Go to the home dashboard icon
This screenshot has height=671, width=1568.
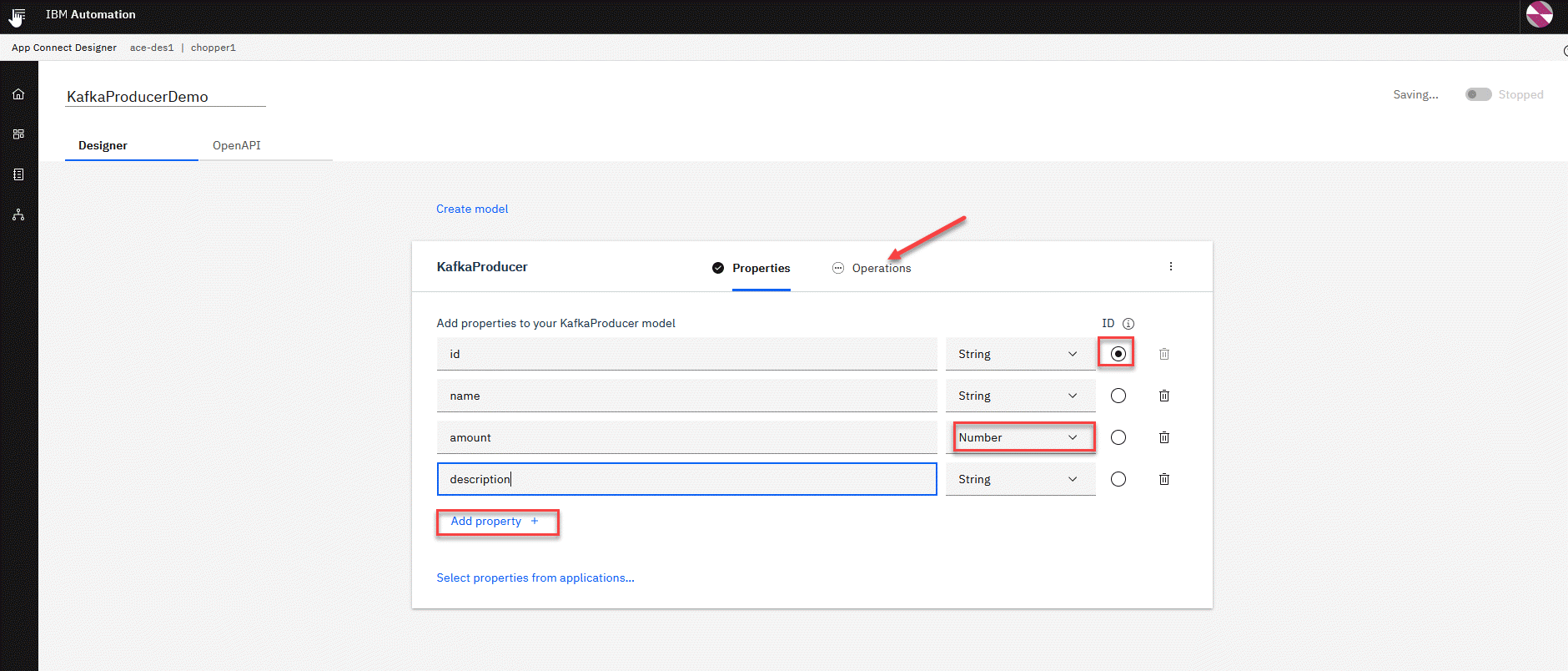pyautogui.click(x=18, y=94)
